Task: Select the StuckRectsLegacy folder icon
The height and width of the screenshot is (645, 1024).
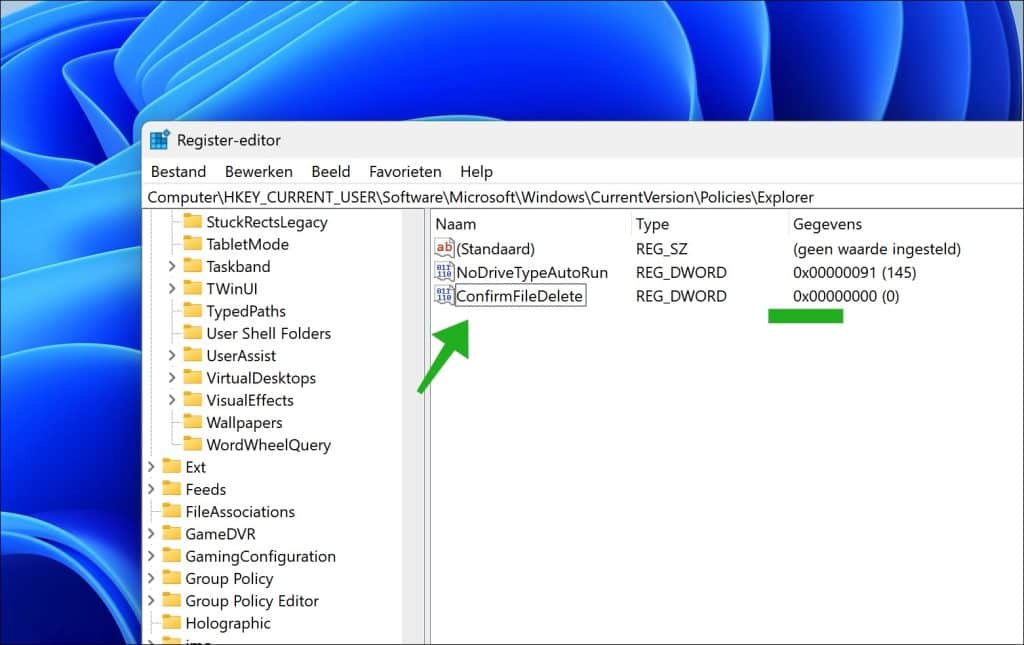Action: (193, 222)
